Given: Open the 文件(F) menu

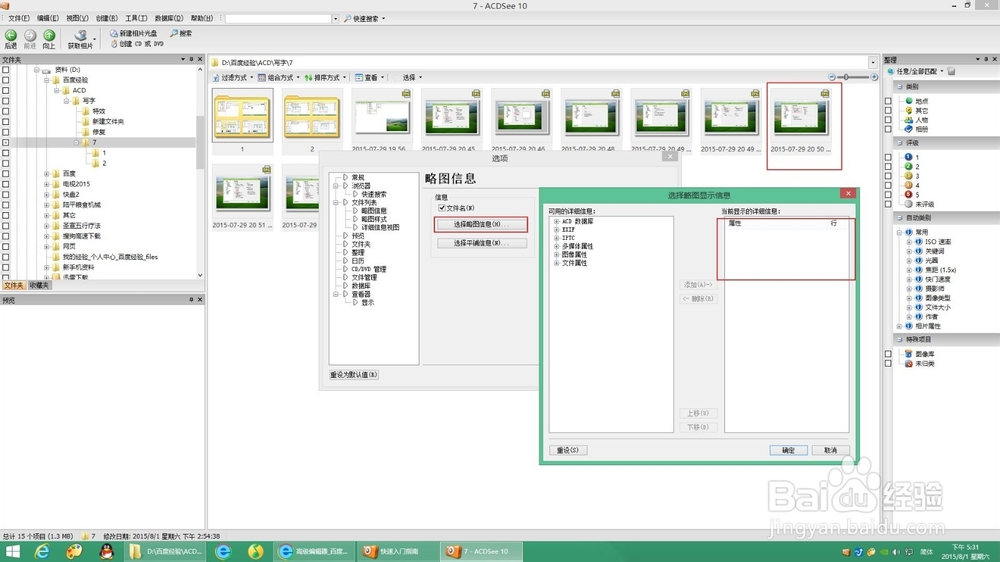Looking at the screenshot, I should coord(18,18).
